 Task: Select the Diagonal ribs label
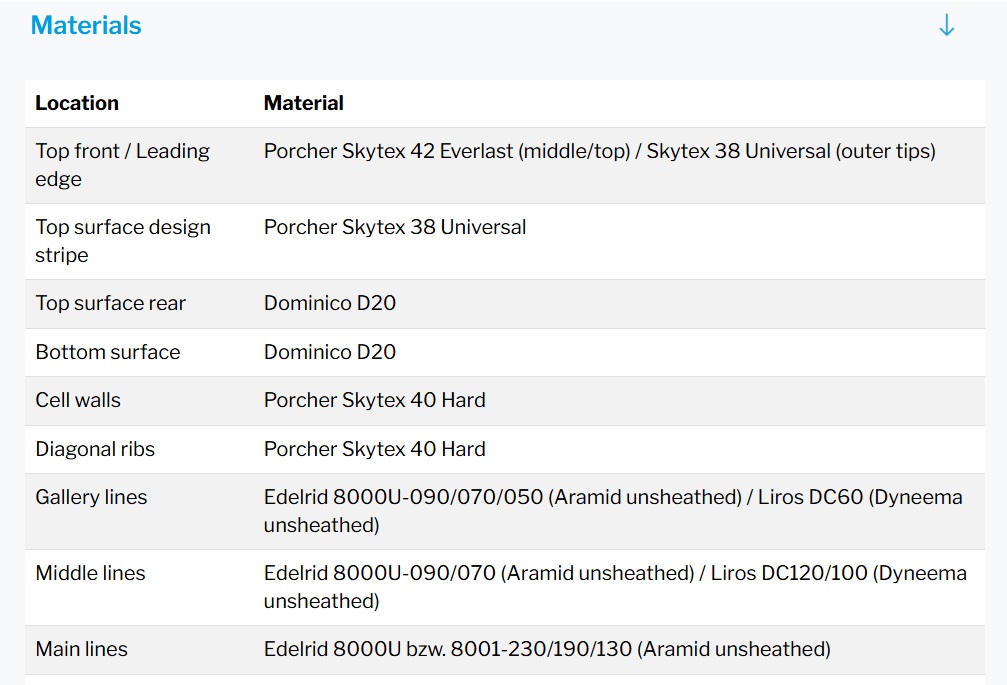pyautogui.click(x=95, y=449)
